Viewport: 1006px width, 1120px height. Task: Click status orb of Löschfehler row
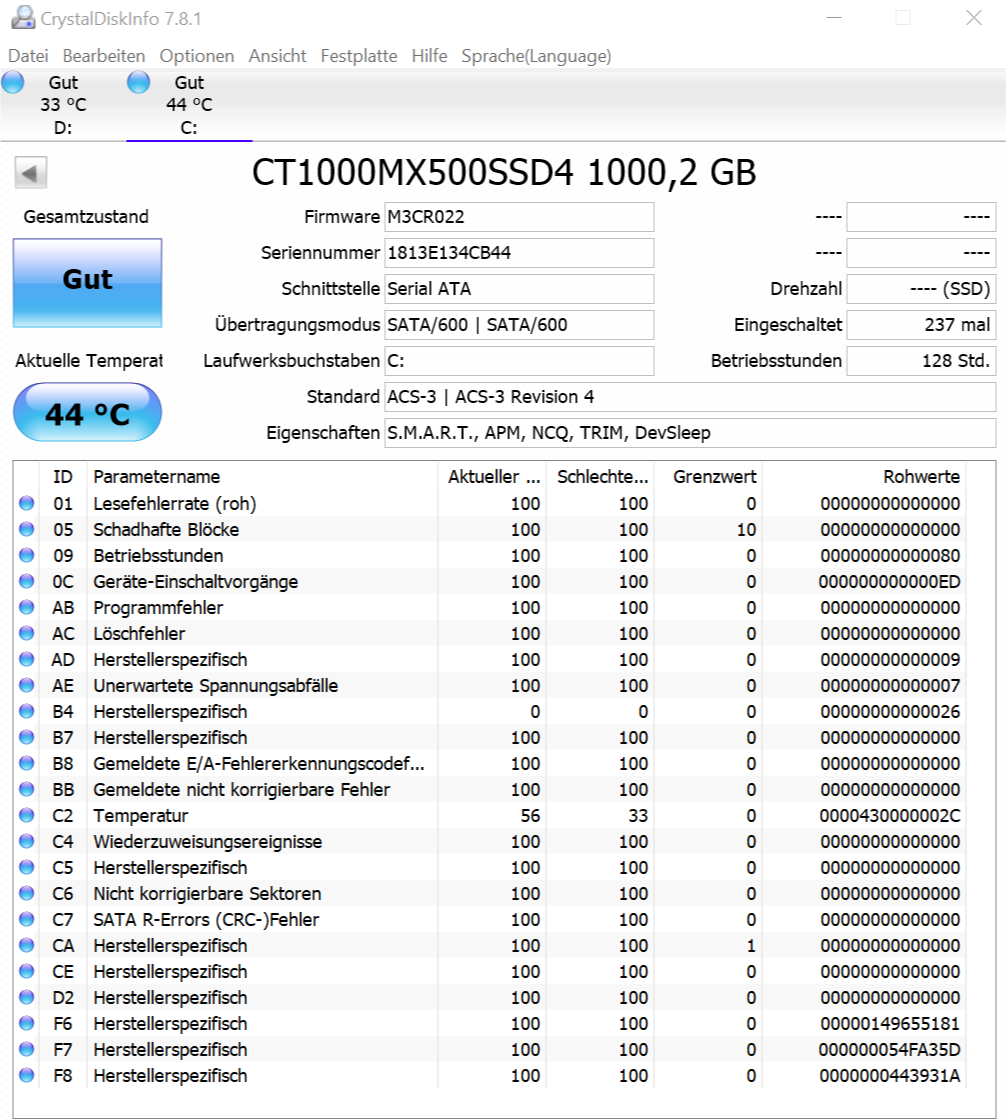[26, 633]
